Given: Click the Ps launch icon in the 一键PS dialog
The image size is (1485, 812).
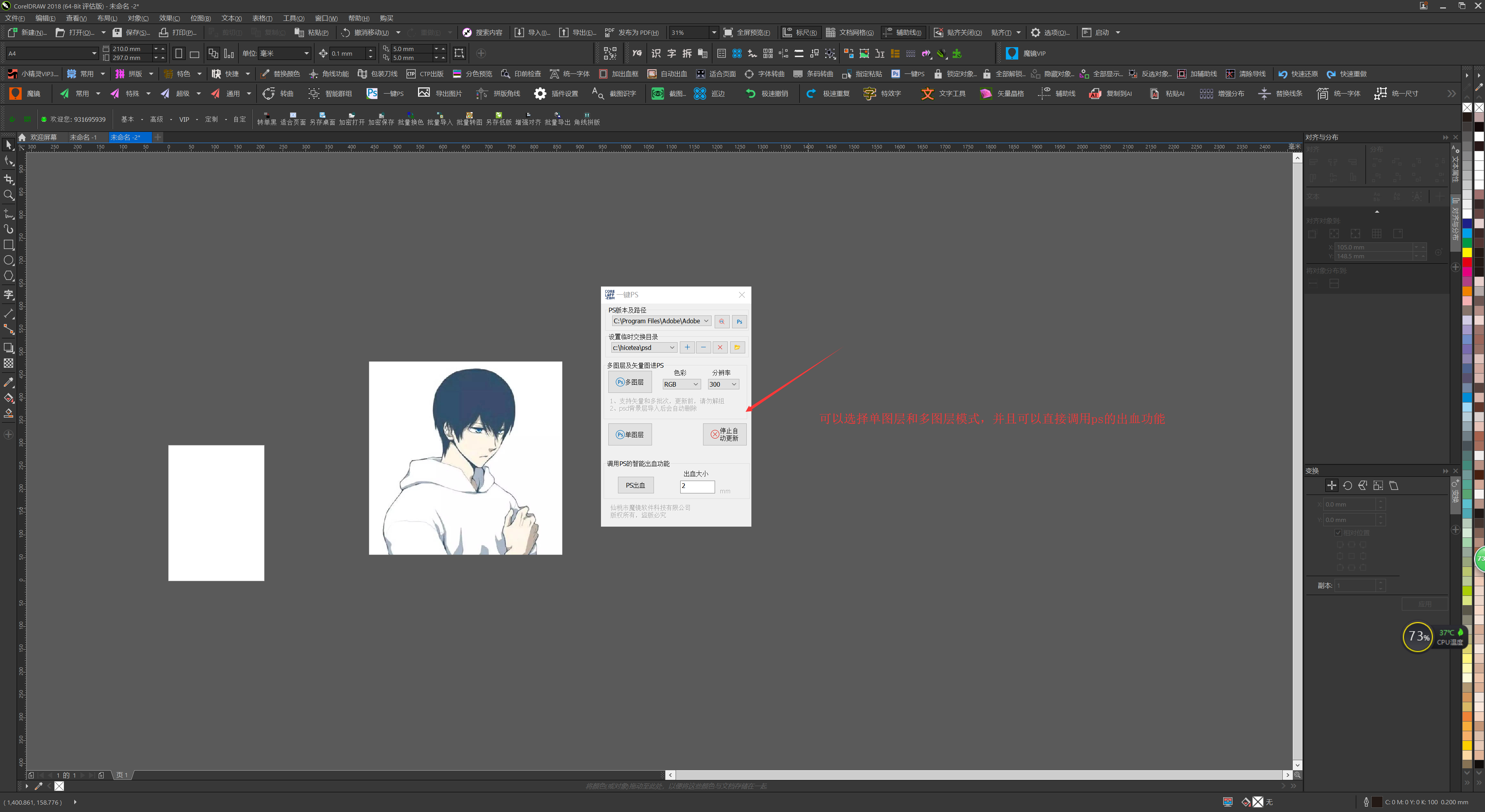Looking at the screenshot, I should click(x=739, y=322).
